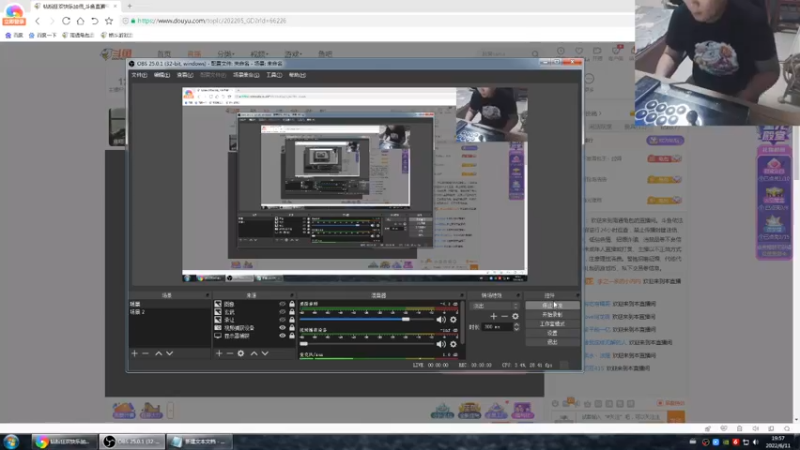
Task: Open 首页 link on douyu site
Action: [164, 54]
